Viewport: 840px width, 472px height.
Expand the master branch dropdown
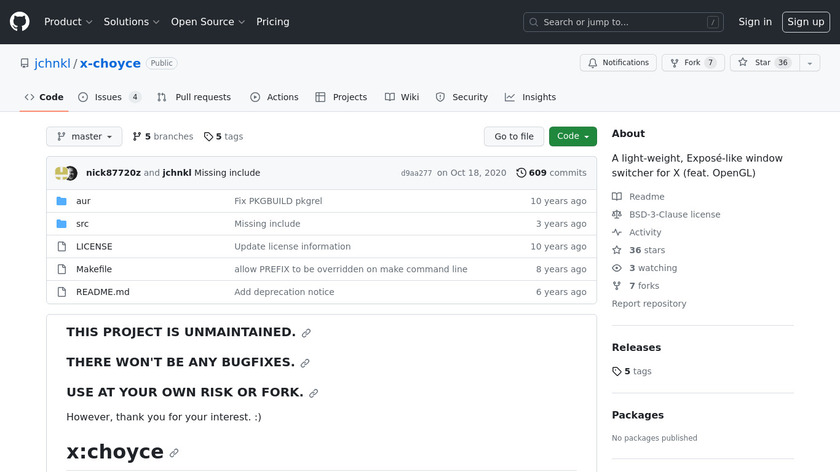[x=84, y=136]
